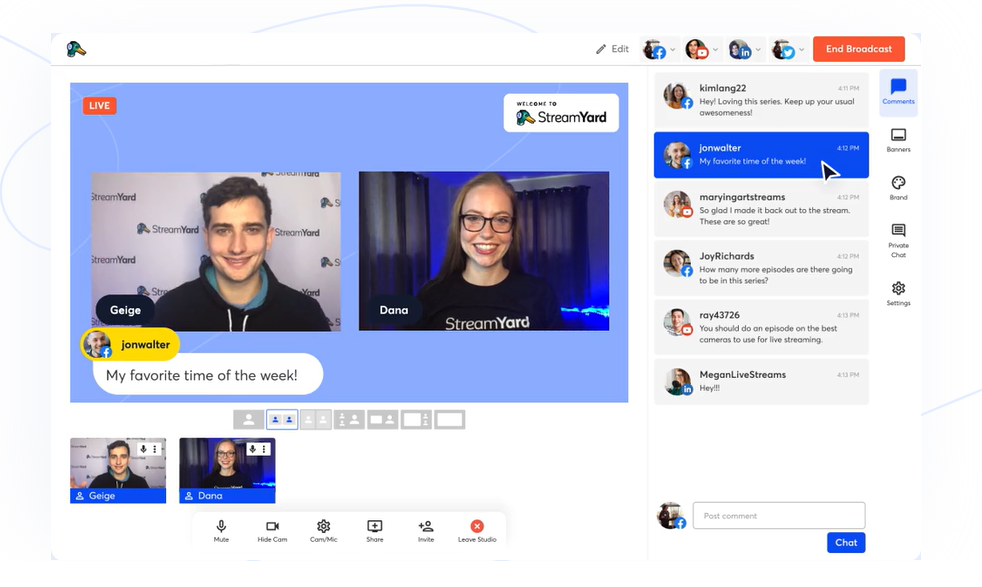Select the single-person solo layout

click(249, 420)
